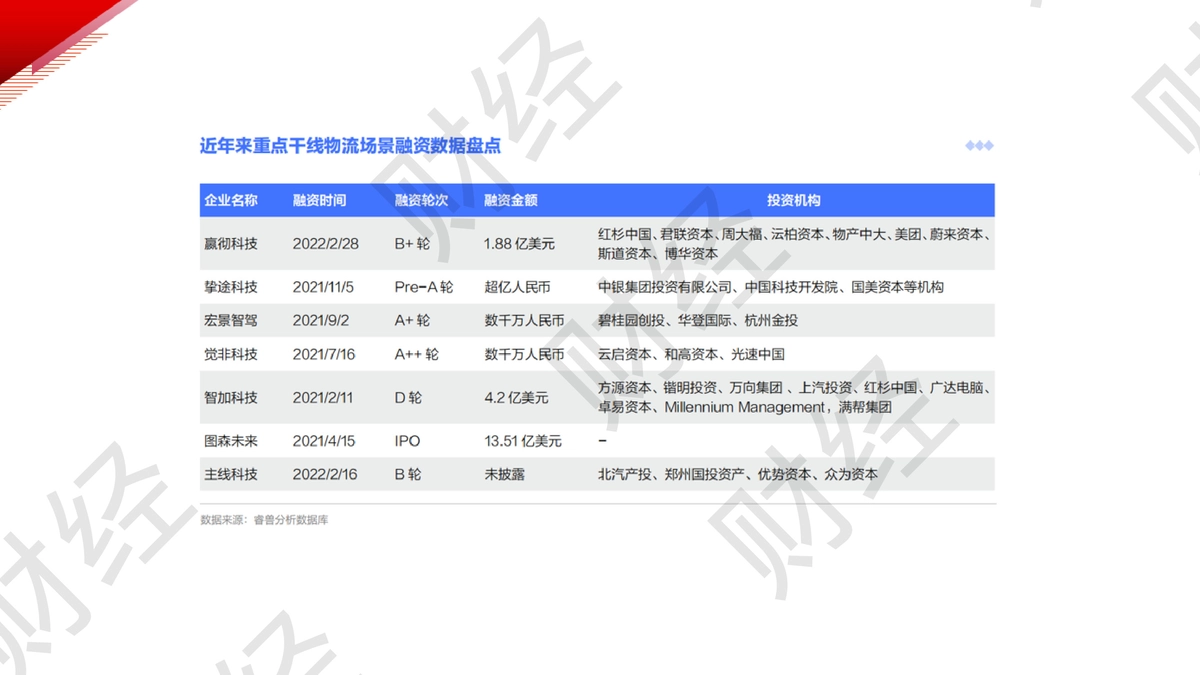Select the slide title about 干线物流场景融资

coord(350,146)
